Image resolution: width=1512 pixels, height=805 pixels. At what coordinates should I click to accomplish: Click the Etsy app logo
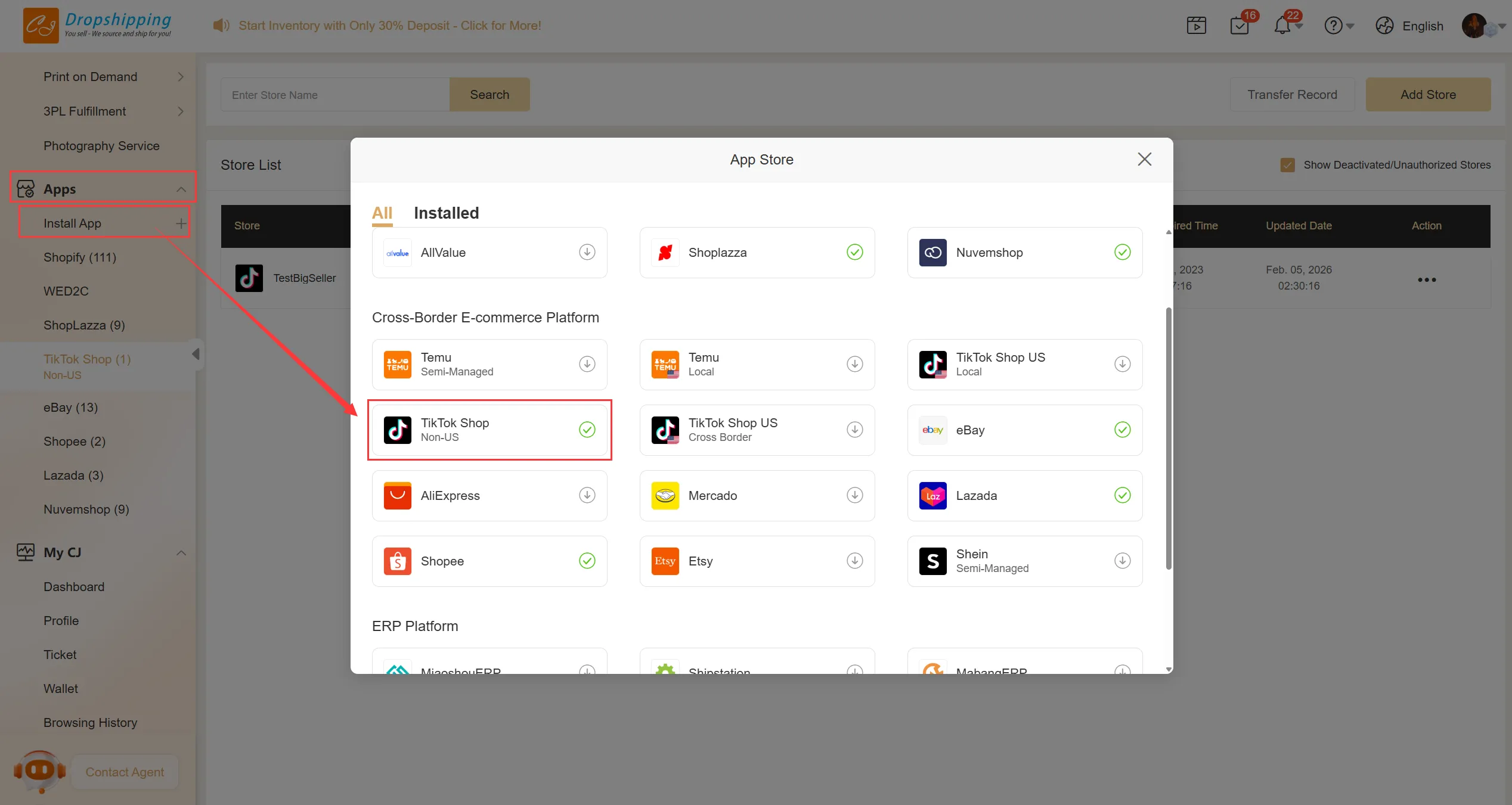[665, 561]
